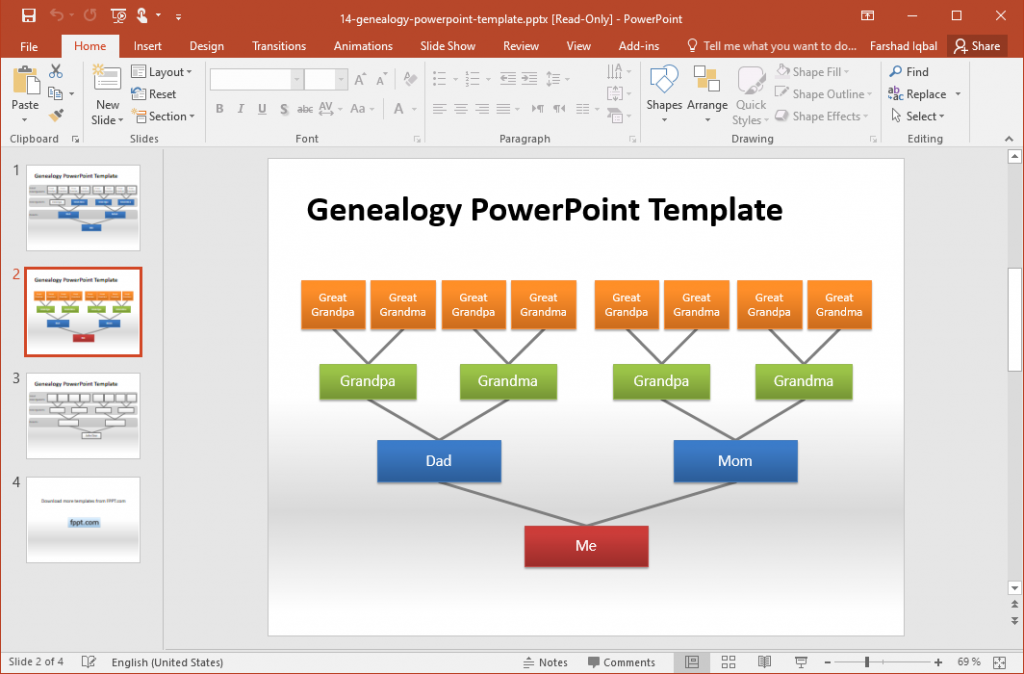Open the Paste dropdown arrow

(27, 118)
